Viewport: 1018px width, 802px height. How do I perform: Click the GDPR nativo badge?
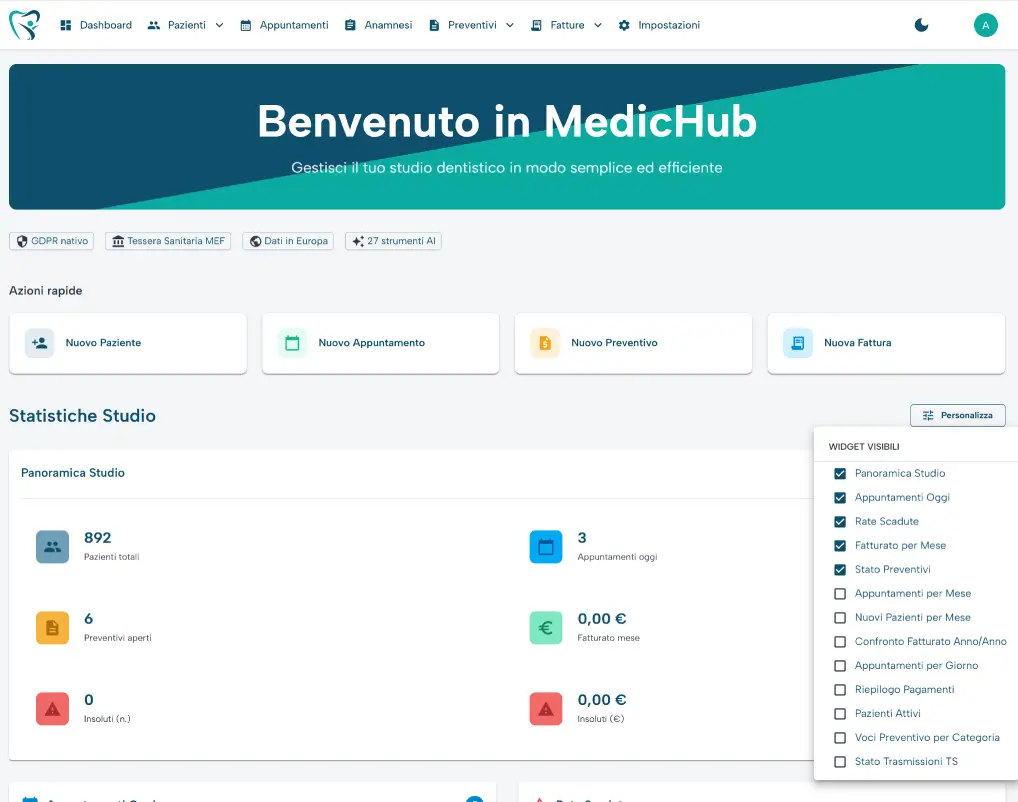point(51,241)
